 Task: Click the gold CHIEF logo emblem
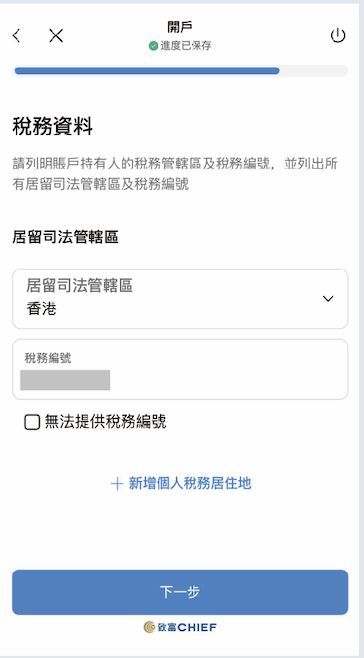(x=149, y=627)
